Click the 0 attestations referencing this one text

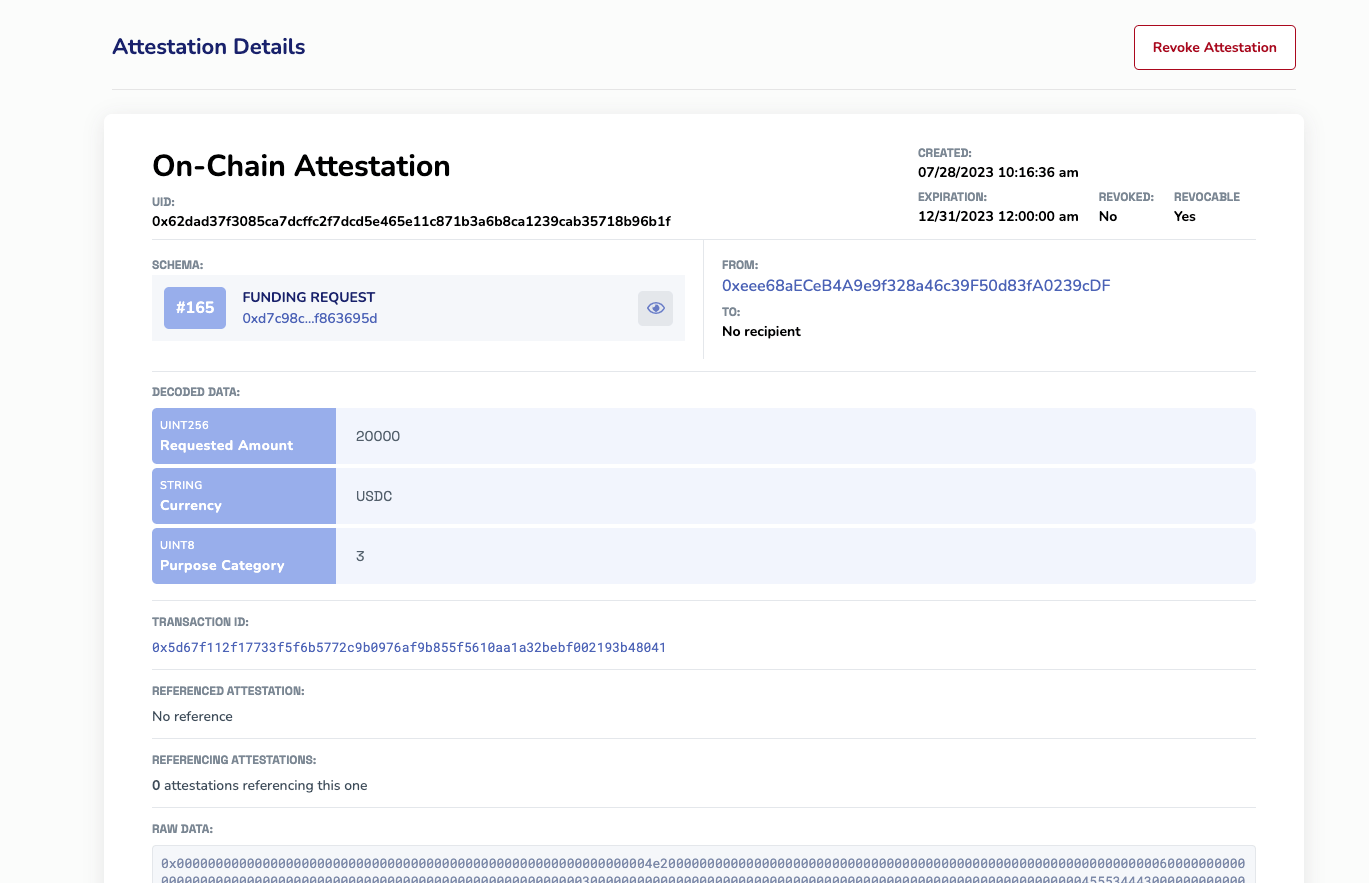pos(260,785)
